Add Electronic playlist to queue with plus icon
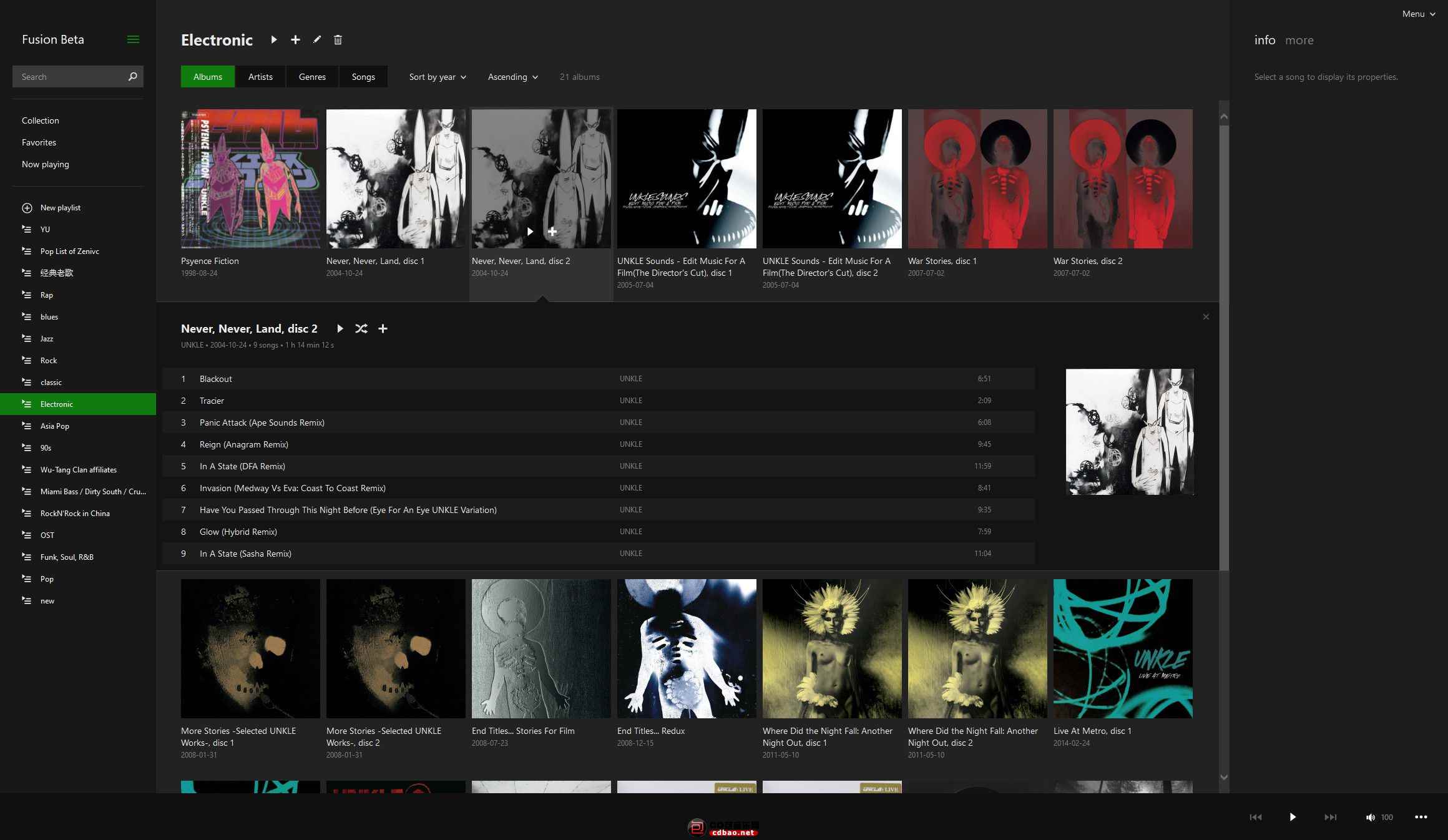 click(x=295, y=40)
